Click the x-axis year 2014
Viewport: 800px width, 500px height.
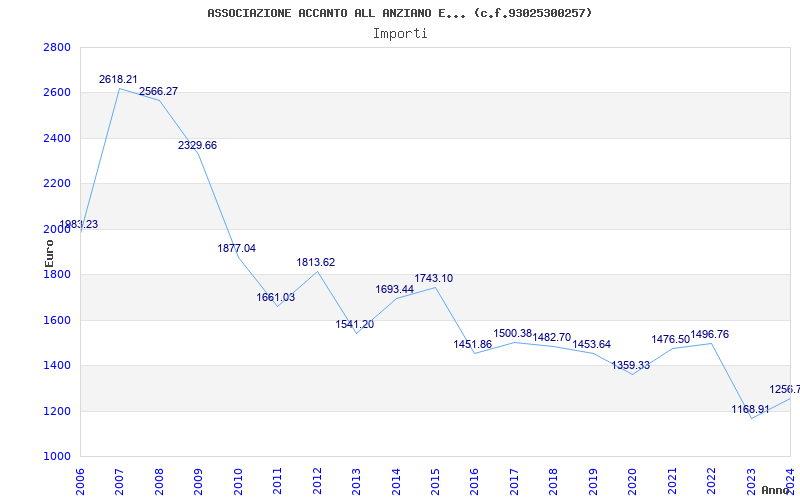point(396,482)
